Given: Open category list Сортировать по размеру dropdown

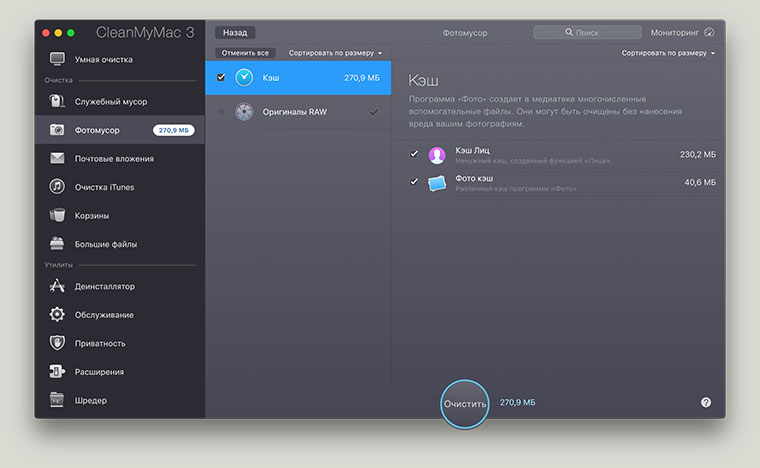Looking at the screenshot, I should 335,53.
